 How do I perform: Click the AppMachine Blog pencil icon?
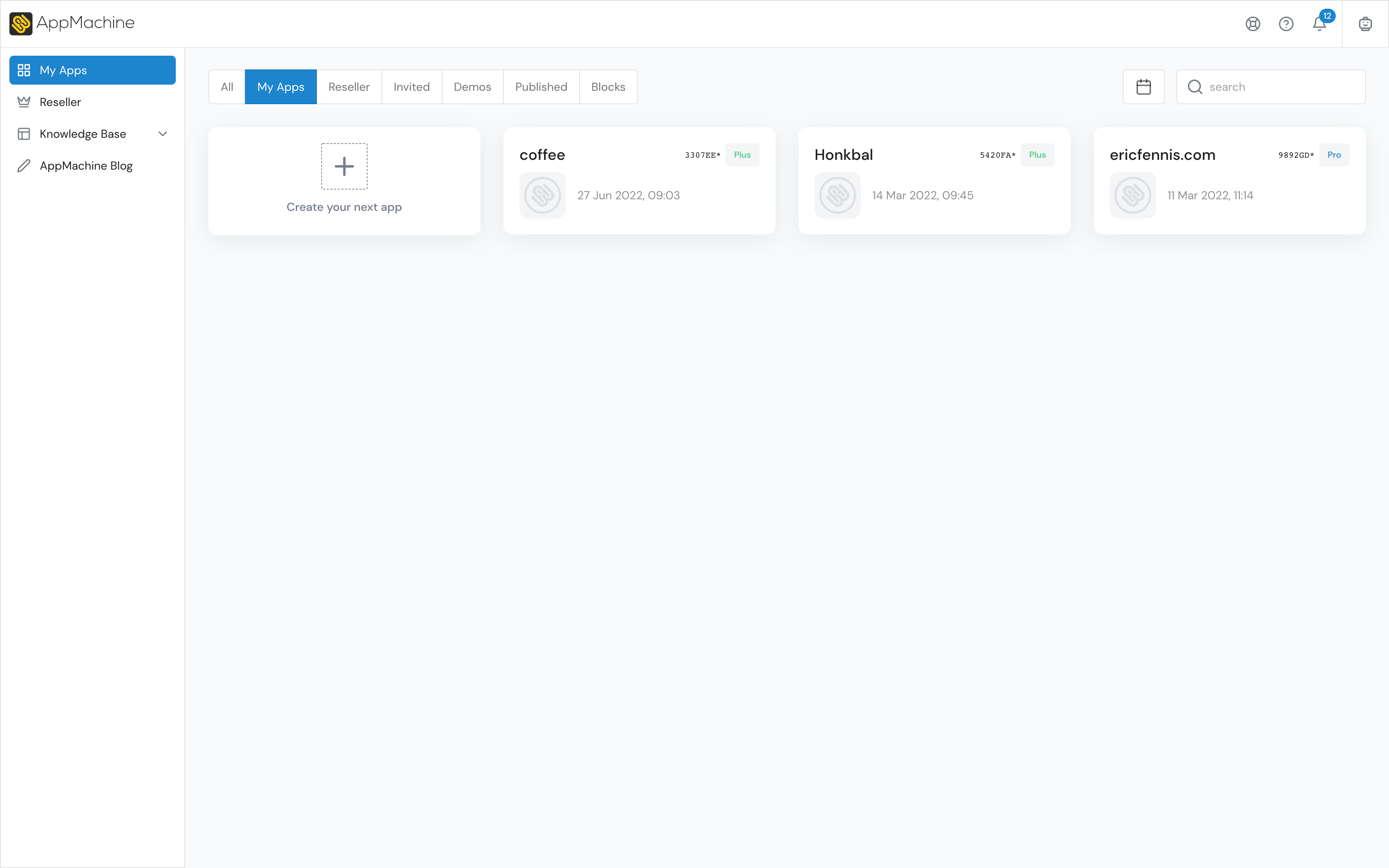[x=24, y=165]
